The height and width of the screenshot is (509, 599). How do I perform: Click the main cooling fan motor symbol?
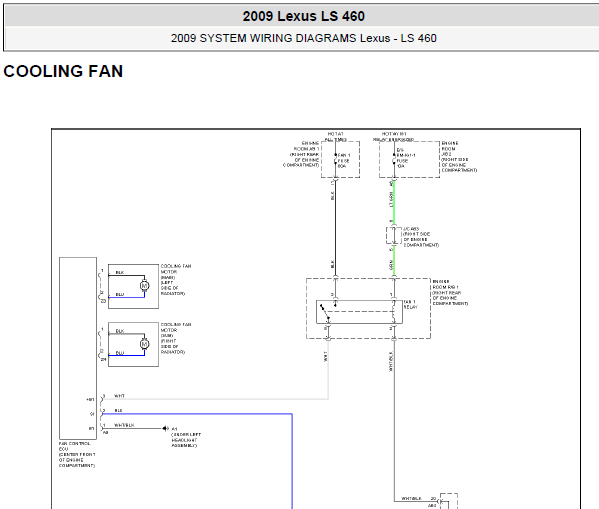point(144,285)
